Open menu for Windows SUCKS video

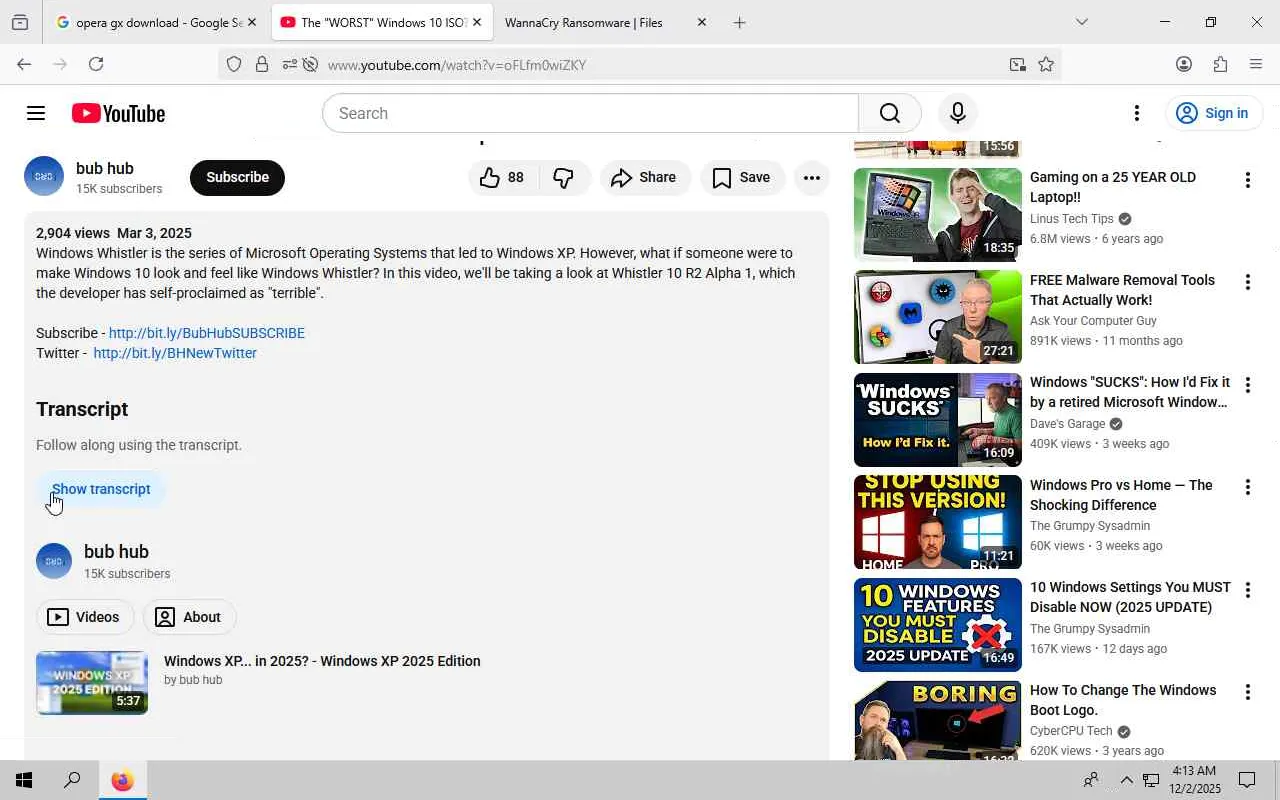click(x=1247, y=385)
